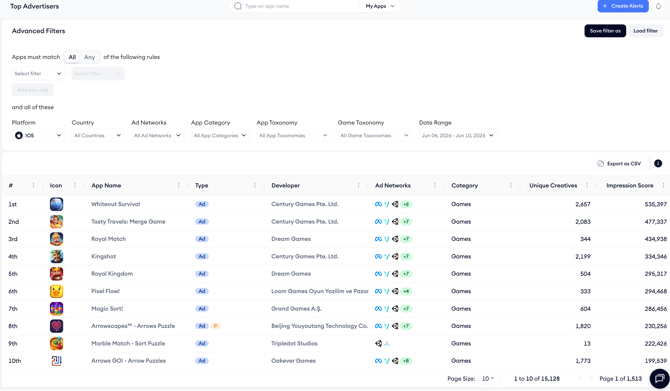The height and width of the screenshot is (391, 670).
Task: Click the Ad type badge for Royal Match
Action: (202, 239)
